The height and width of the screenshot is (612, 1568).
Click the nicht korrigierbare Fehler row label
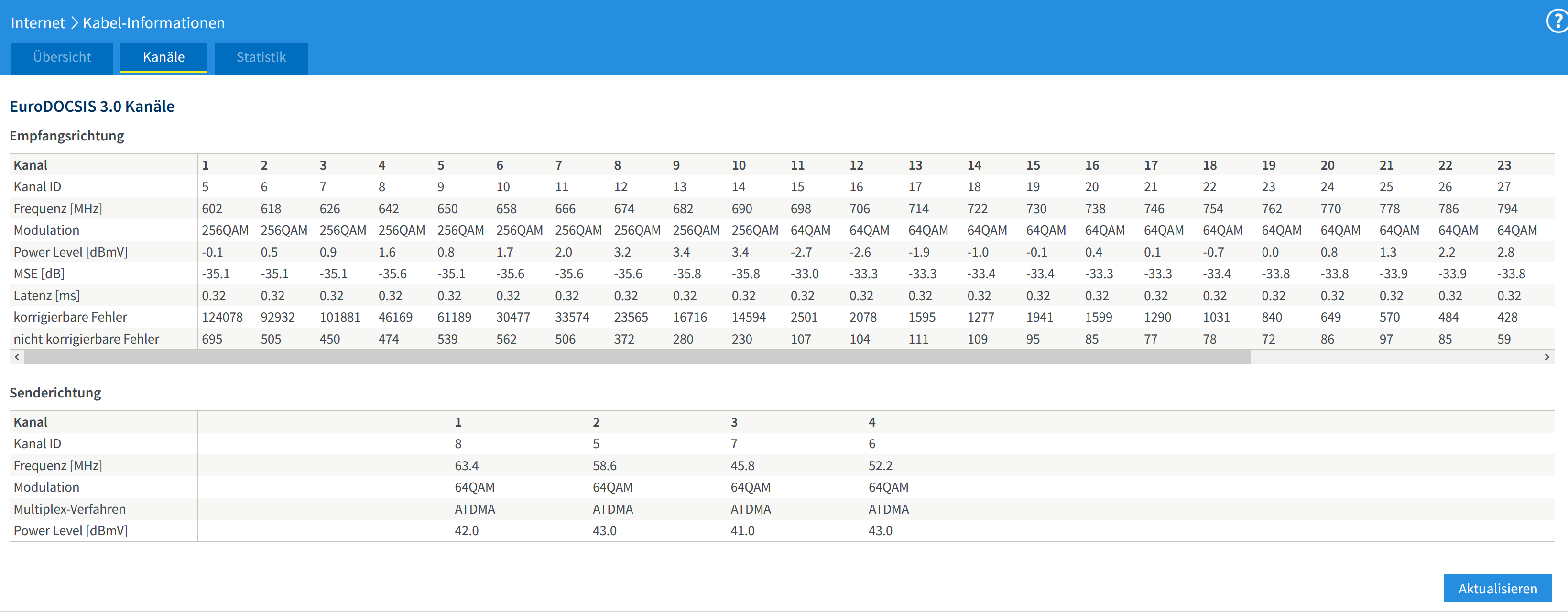click(87, 339)
